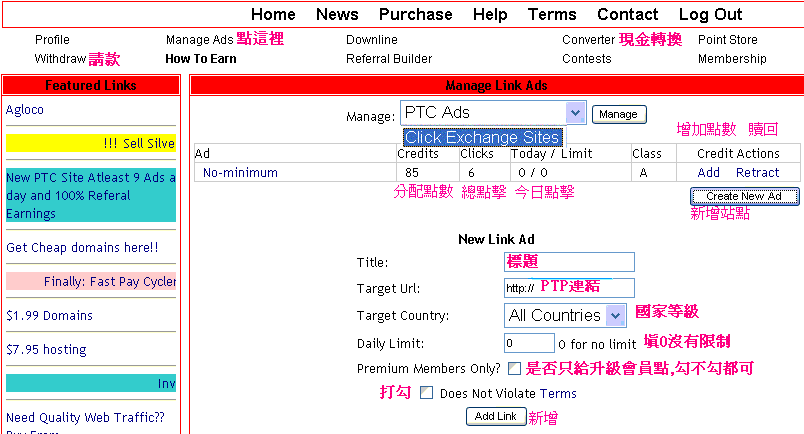804x434 pixels.
Task: Select Click Exchange Sites dropdown option
Action: pyautogui.click(x=482, y=137)
